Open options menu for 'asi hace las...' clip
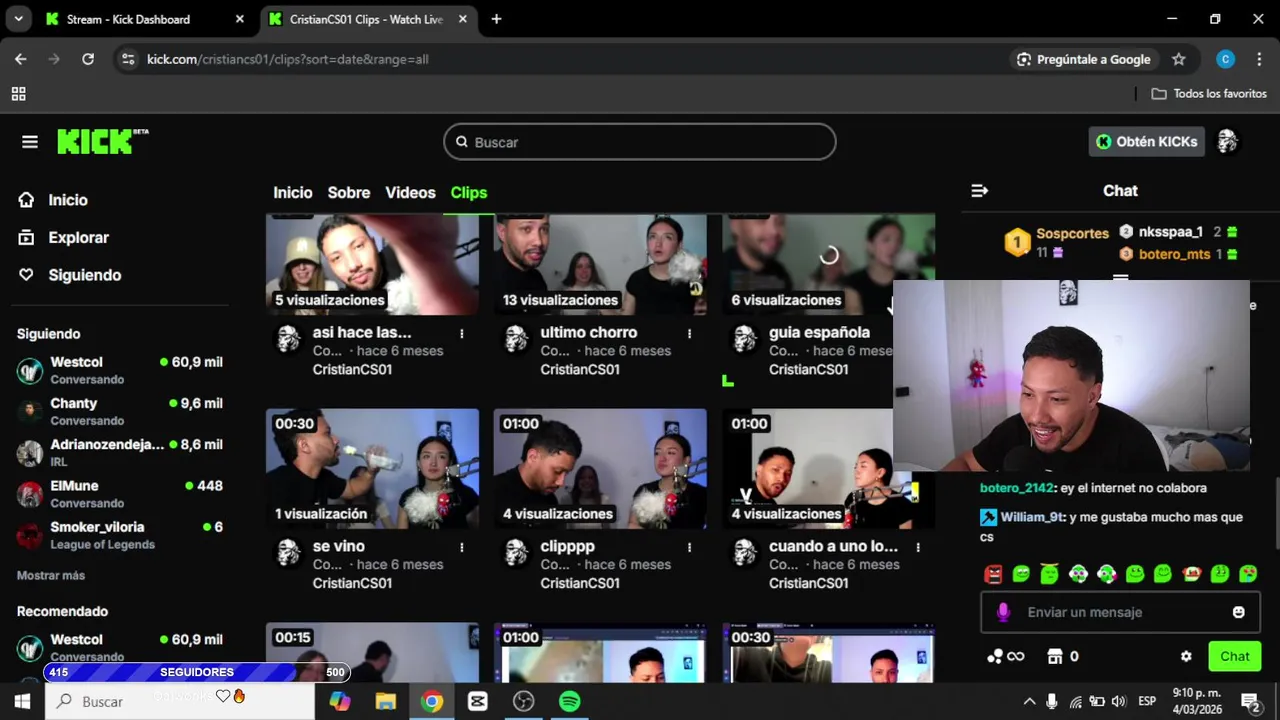Screen dimensions: 1280x720 (461, 333)
